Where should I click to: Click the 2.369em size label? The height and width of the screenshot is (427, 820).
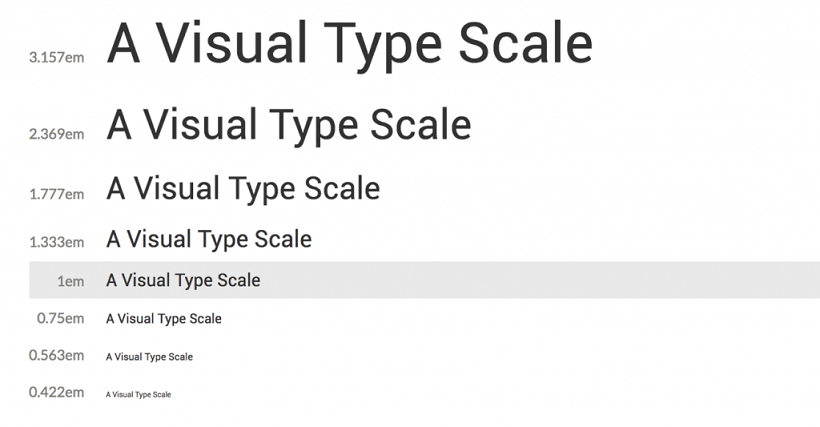click(57, 133)
